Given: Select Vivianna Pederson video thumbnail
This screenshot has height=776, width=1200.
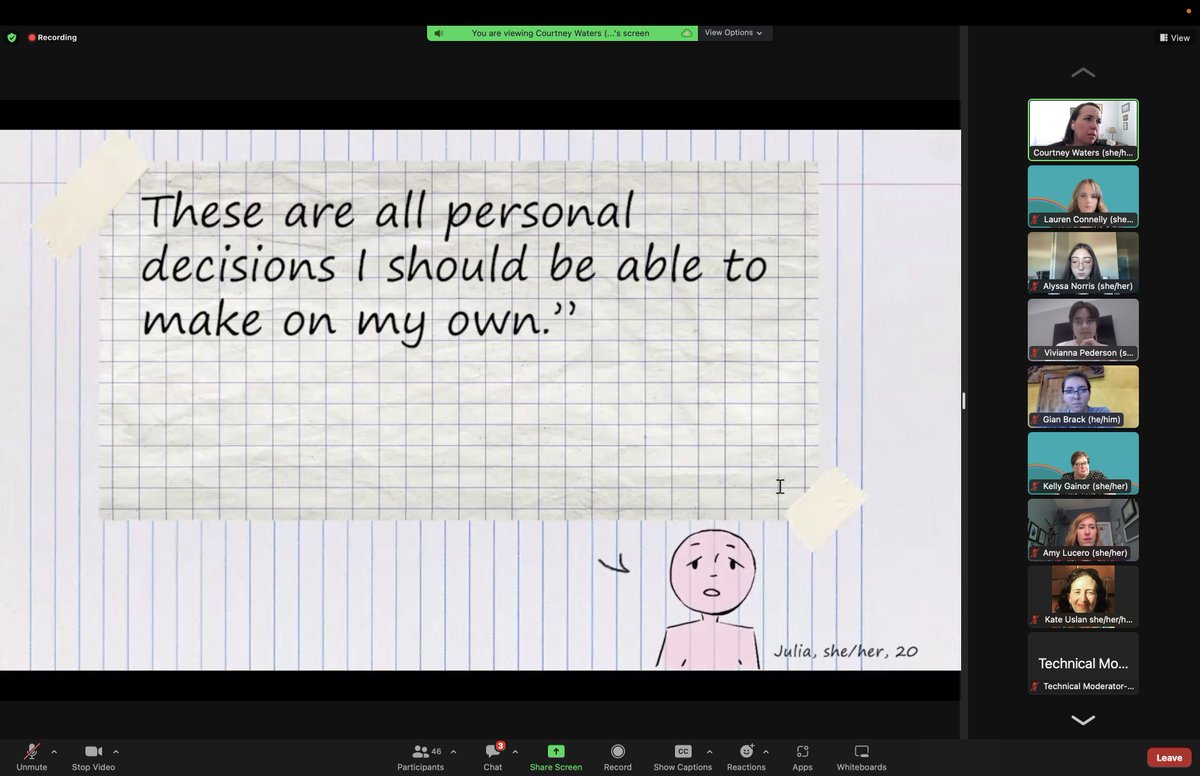Looking at the screenshot, I should pyautogui.click(x=1083, y=330).
